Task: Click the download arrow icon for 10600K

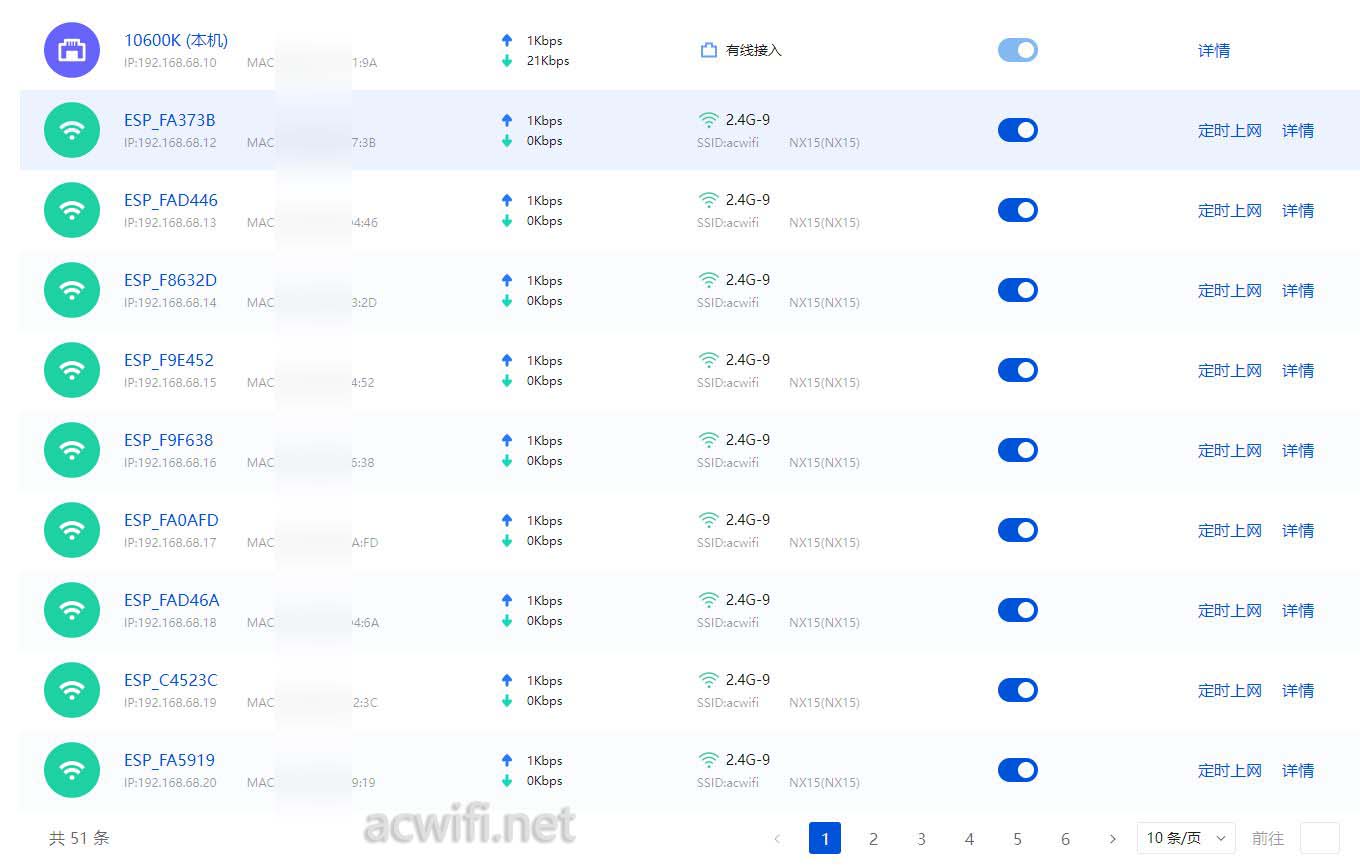Action: pos(507,61)
